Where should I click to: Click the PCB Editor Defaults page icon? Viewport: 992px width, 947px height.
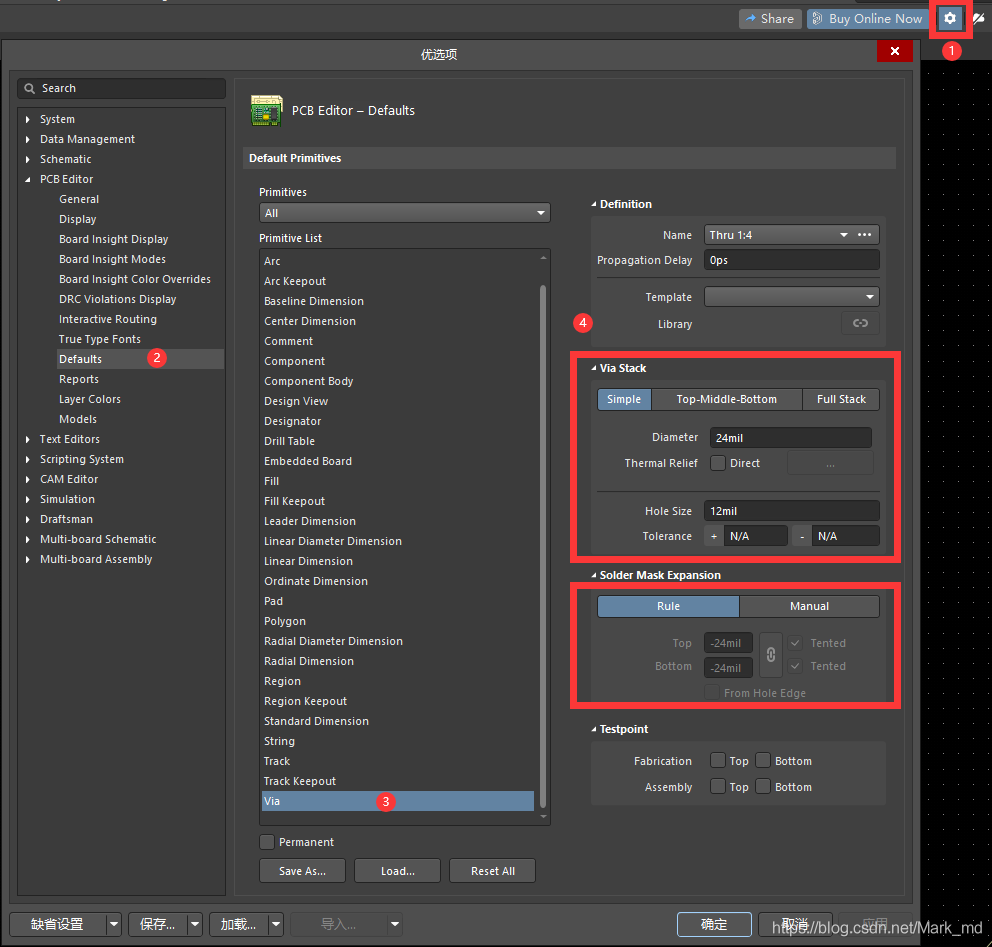click(x=266, y=111)
